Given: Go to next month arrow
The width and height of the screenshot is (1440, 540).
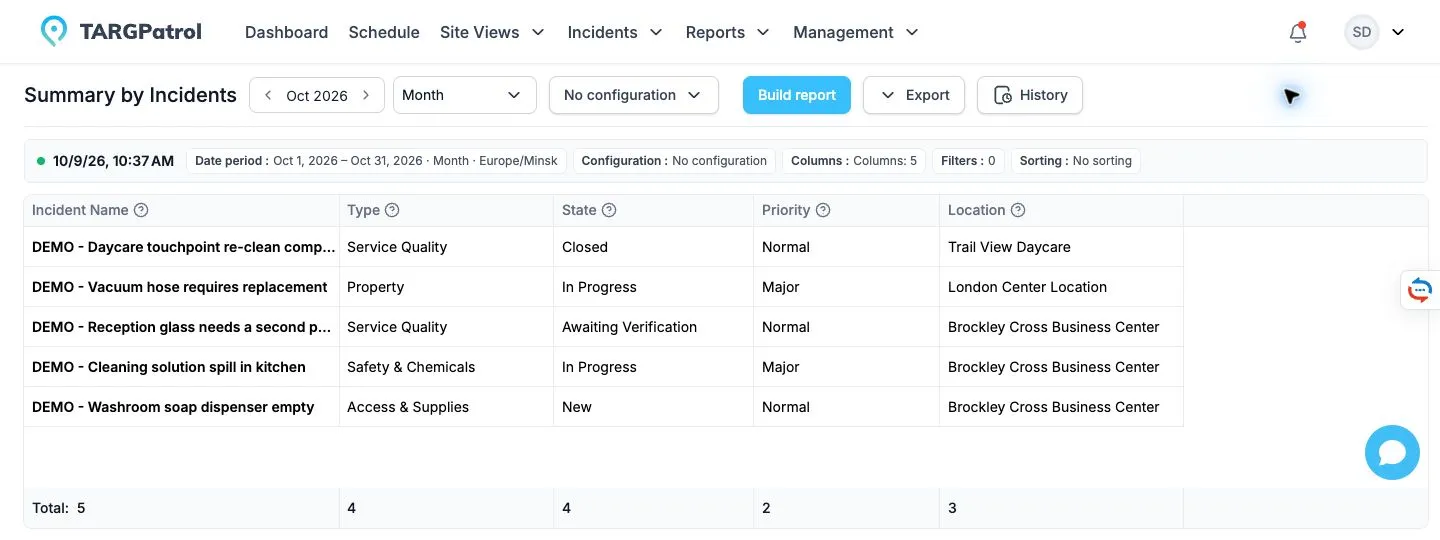Looking at the screenshot, I should click(x=366, y=95).
